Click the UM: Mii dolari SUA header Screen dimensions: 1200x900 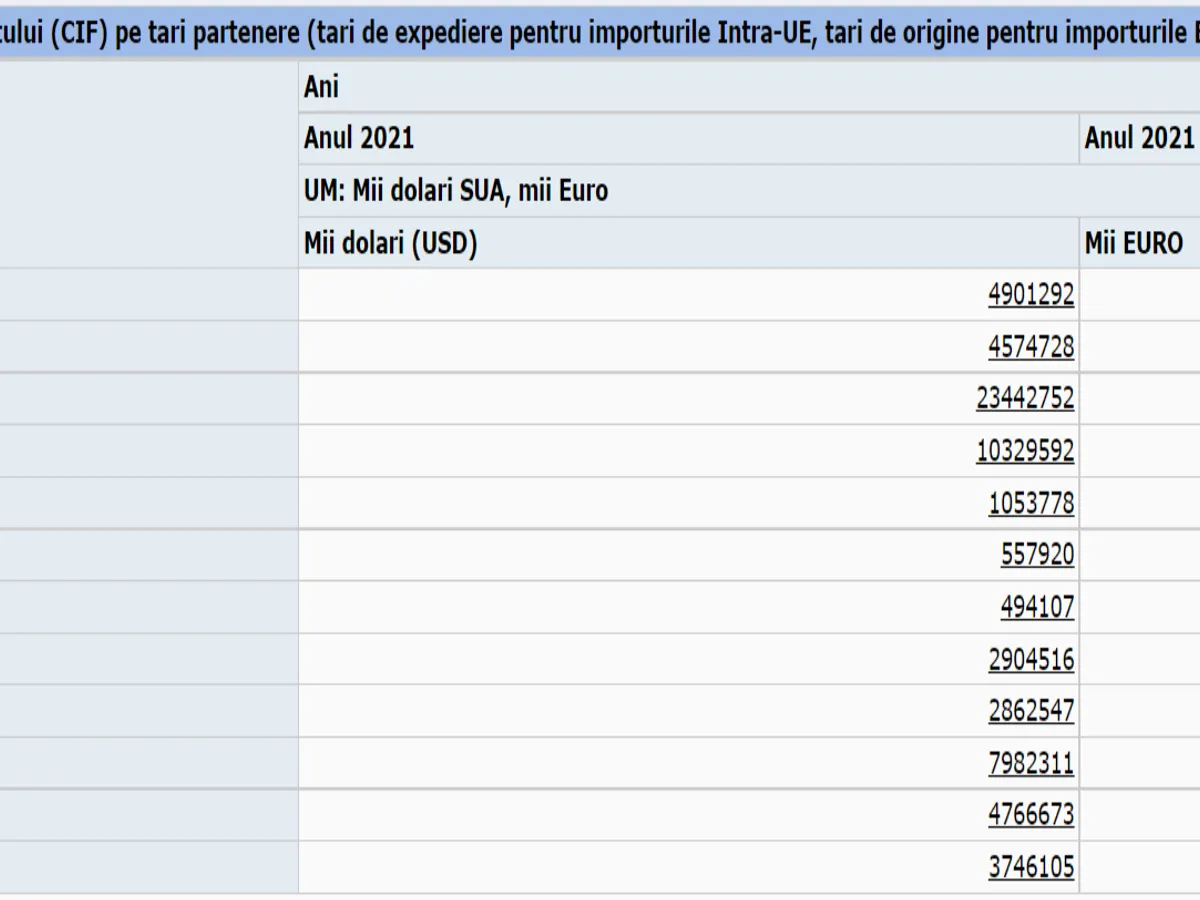pyautogui.click(x=456, y=190)
